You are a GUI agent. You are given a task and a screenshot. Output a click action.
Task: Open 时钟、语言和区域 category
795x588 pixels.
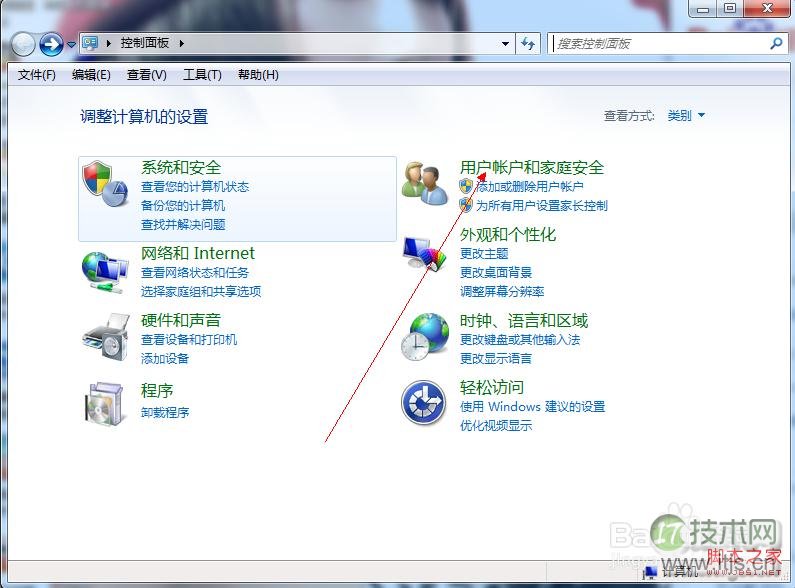[x=524, y=320]
